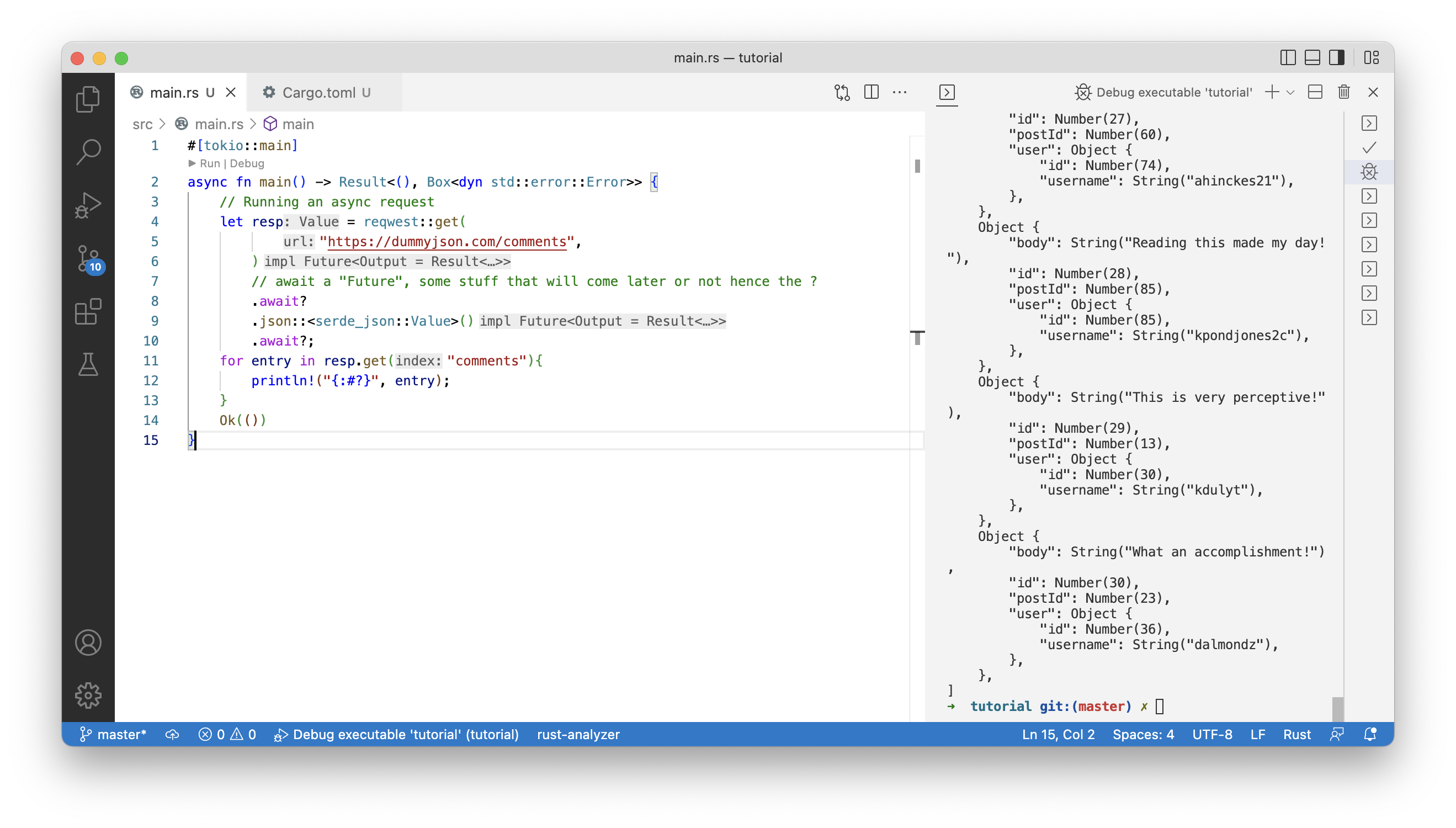Open More Actions editor menu
1456x828 pixels.
(900, 92)
